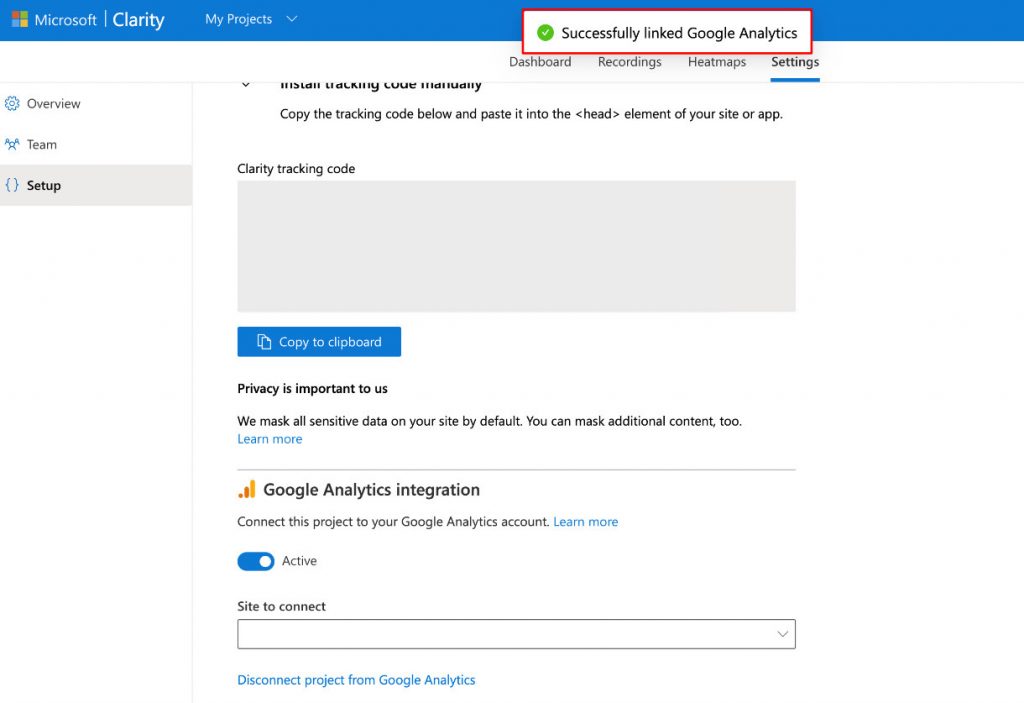This screenshot has height=703, width=1024.
Task: Click Learn more under the privacy notice
Action: 270,439
